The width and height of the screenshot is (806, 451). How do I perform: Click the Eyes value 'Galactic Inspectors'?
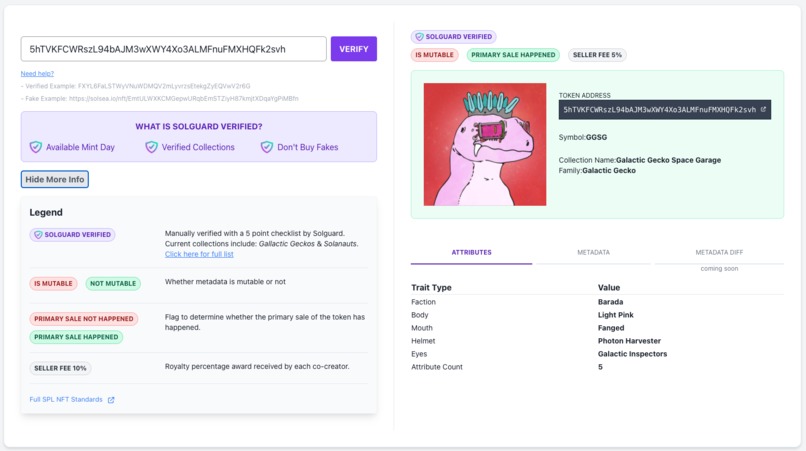[x=632, y=354]
